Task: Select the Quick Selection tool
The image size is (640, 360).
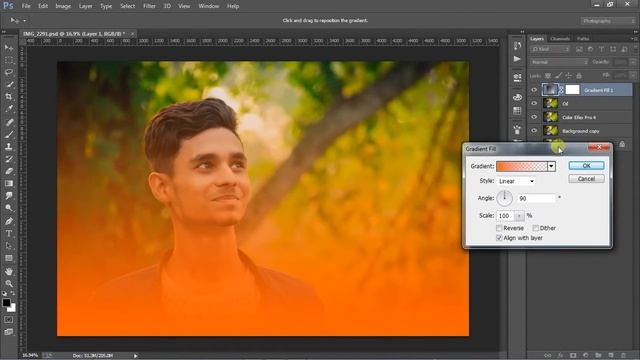Action: tap(9, 84)
